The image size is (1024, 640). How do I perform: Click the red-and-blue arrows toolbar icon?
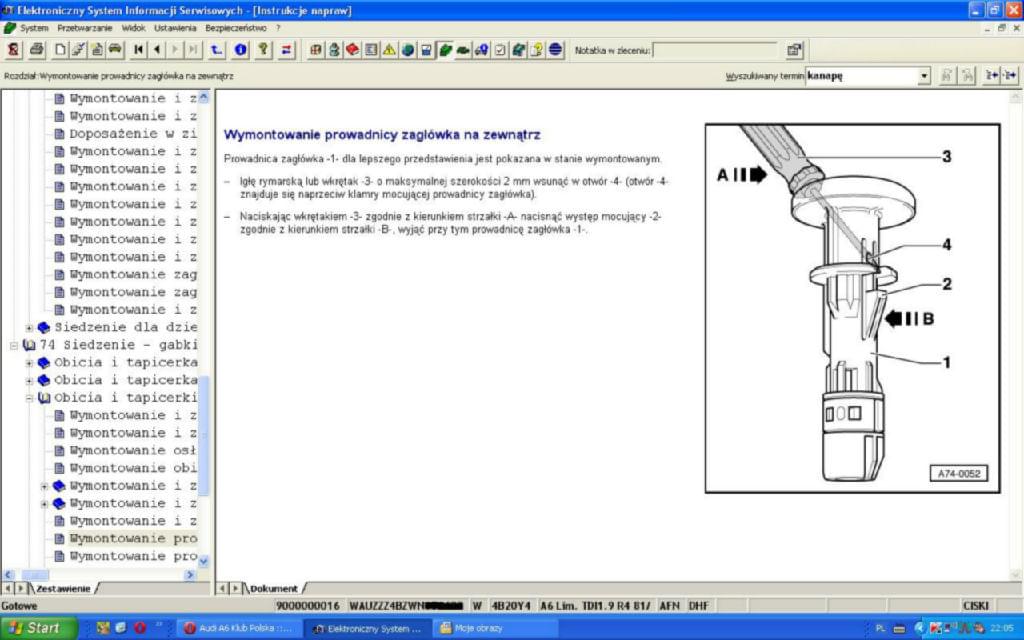pyautogui.click(x=287, y=50)
